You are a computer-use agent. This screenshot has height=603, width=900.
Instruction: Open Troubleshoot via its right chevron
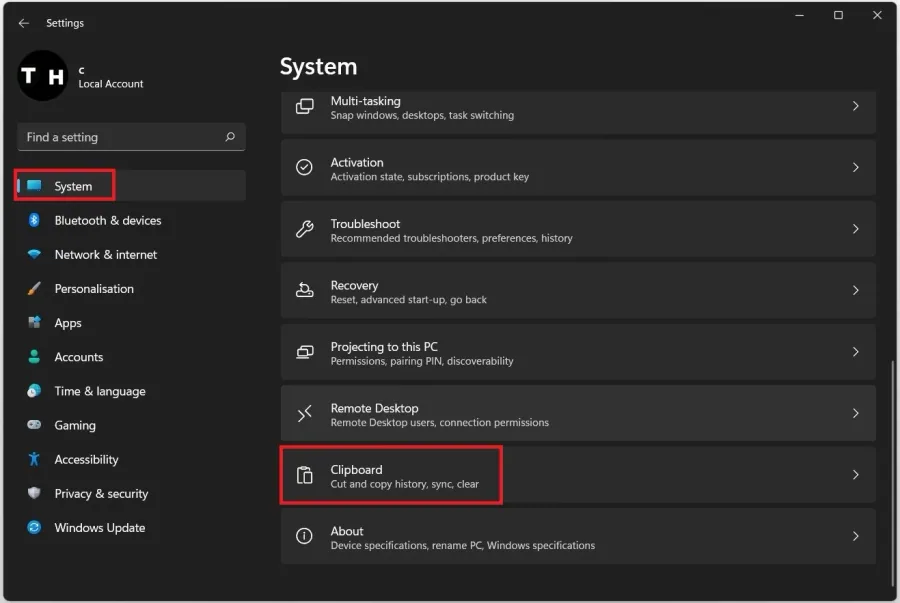[855, 229]
